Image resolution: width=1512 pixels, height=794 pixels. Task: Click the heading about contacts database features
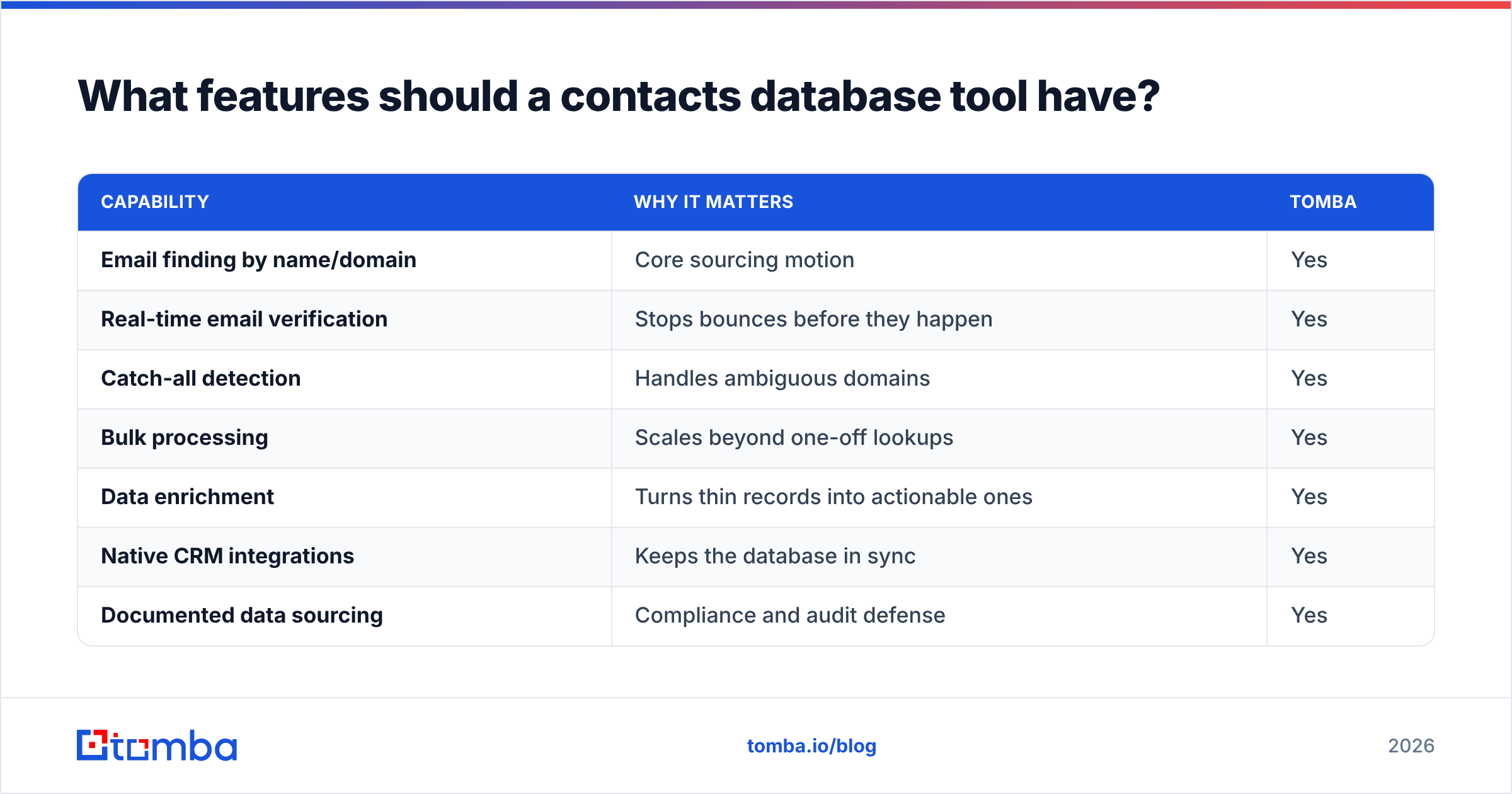click(619, 96)
